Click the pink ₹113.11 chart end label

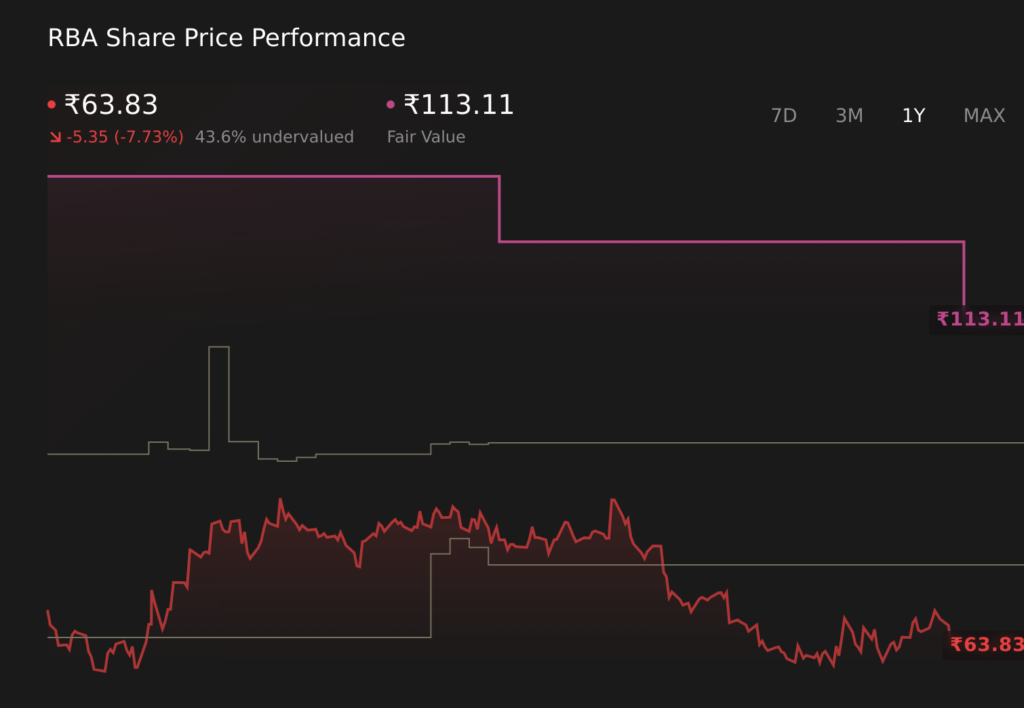pos(979,319)
